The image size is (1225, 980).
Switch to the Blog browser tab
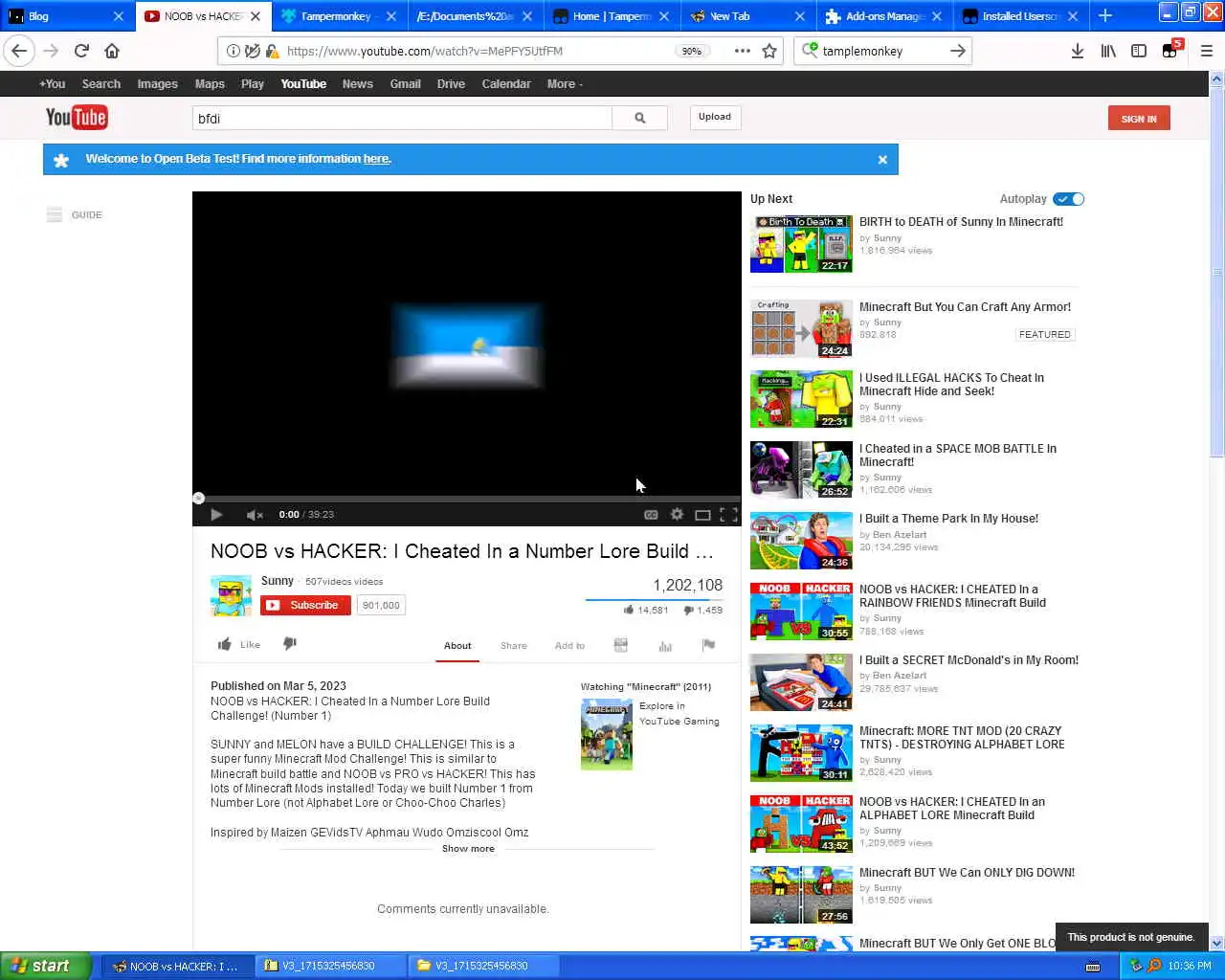click(x=66, y=16)
